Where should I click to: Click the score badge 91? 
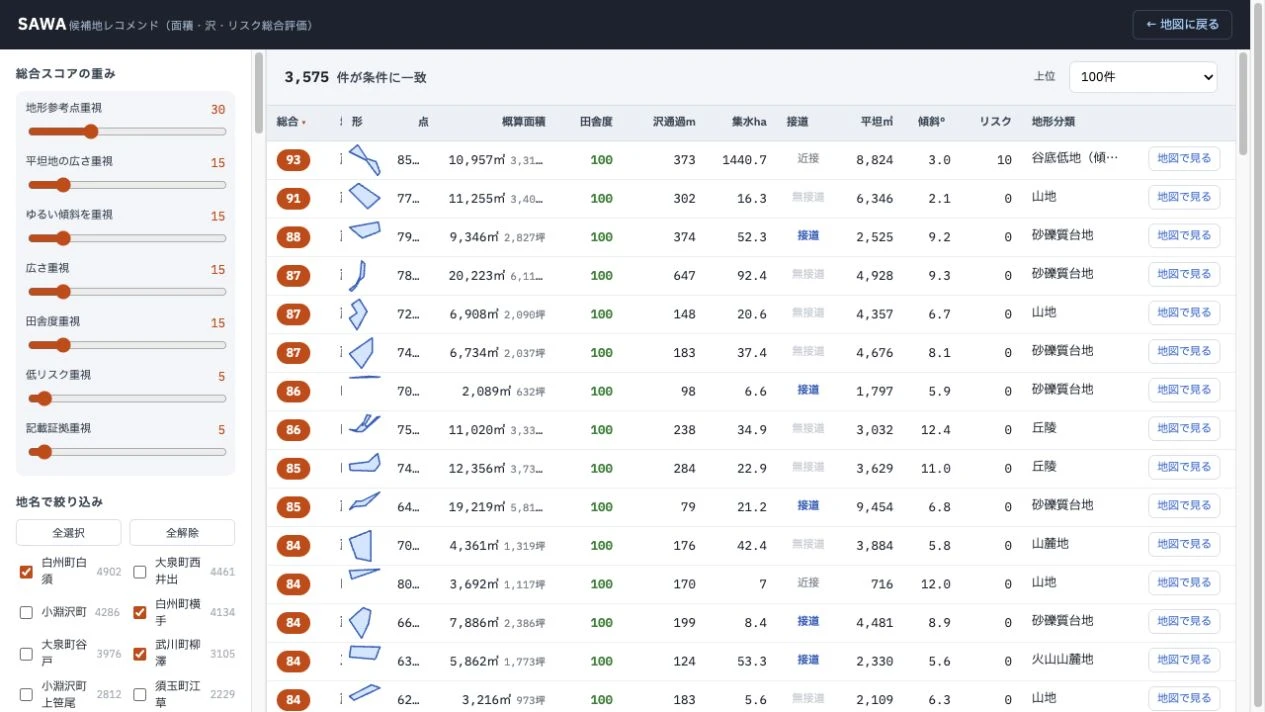[293, 199]
